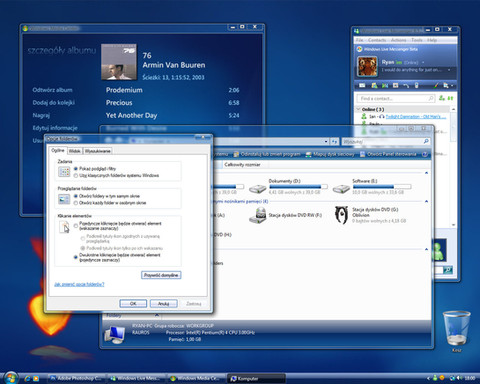
Task: Click the paintbrush color scheme icon in Messenger
Action: 436,86
